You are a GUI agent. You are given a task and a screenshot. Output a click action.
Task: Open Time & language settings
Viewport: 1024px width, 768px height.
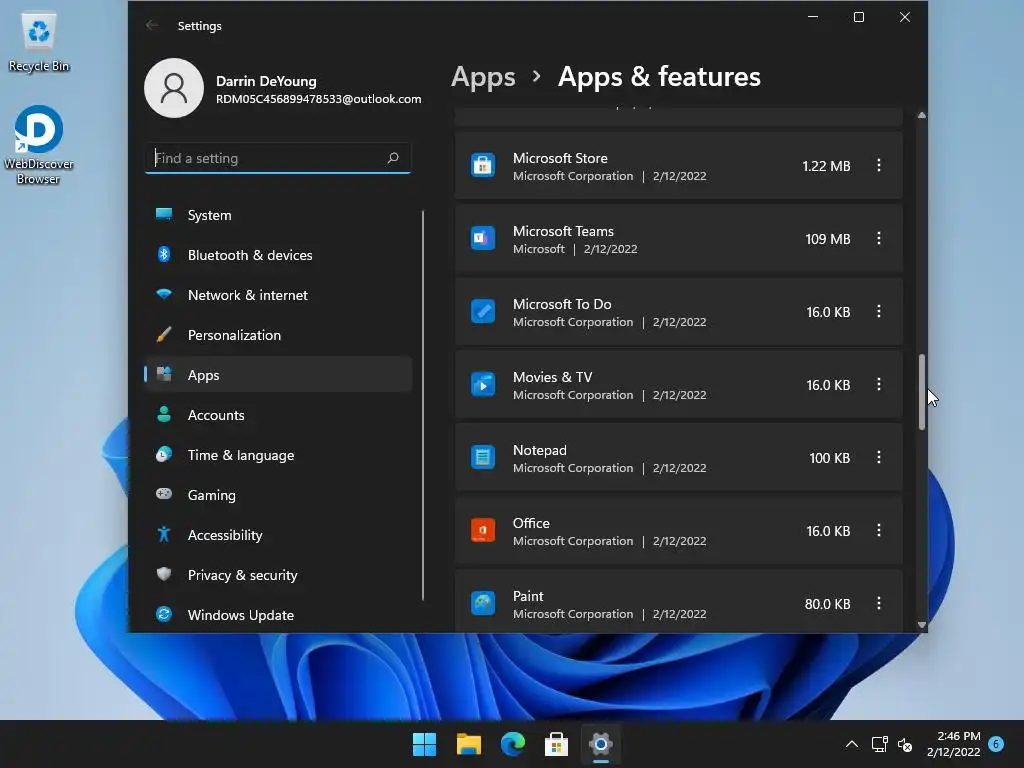278,455
